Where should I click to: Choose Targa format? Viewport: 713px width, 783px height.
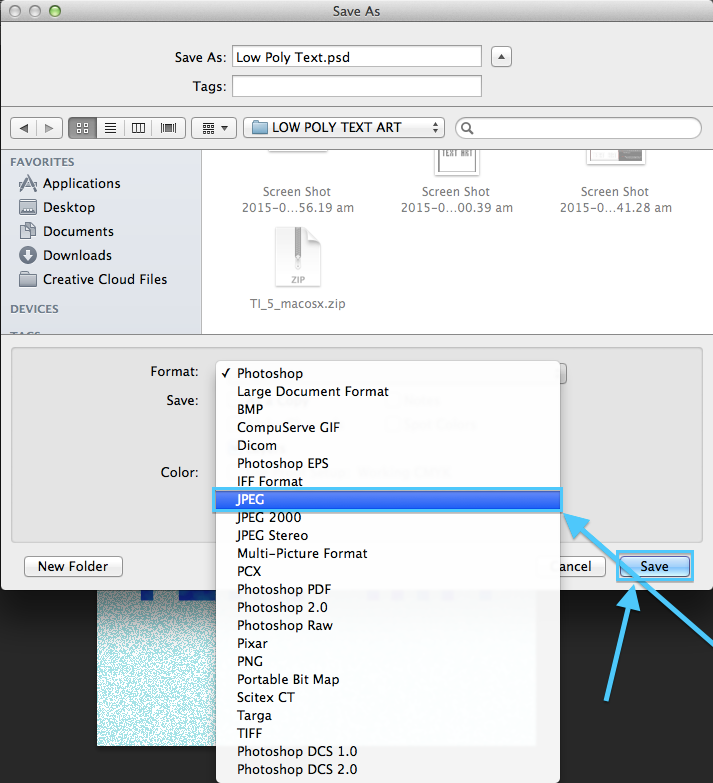pos(388,715)
